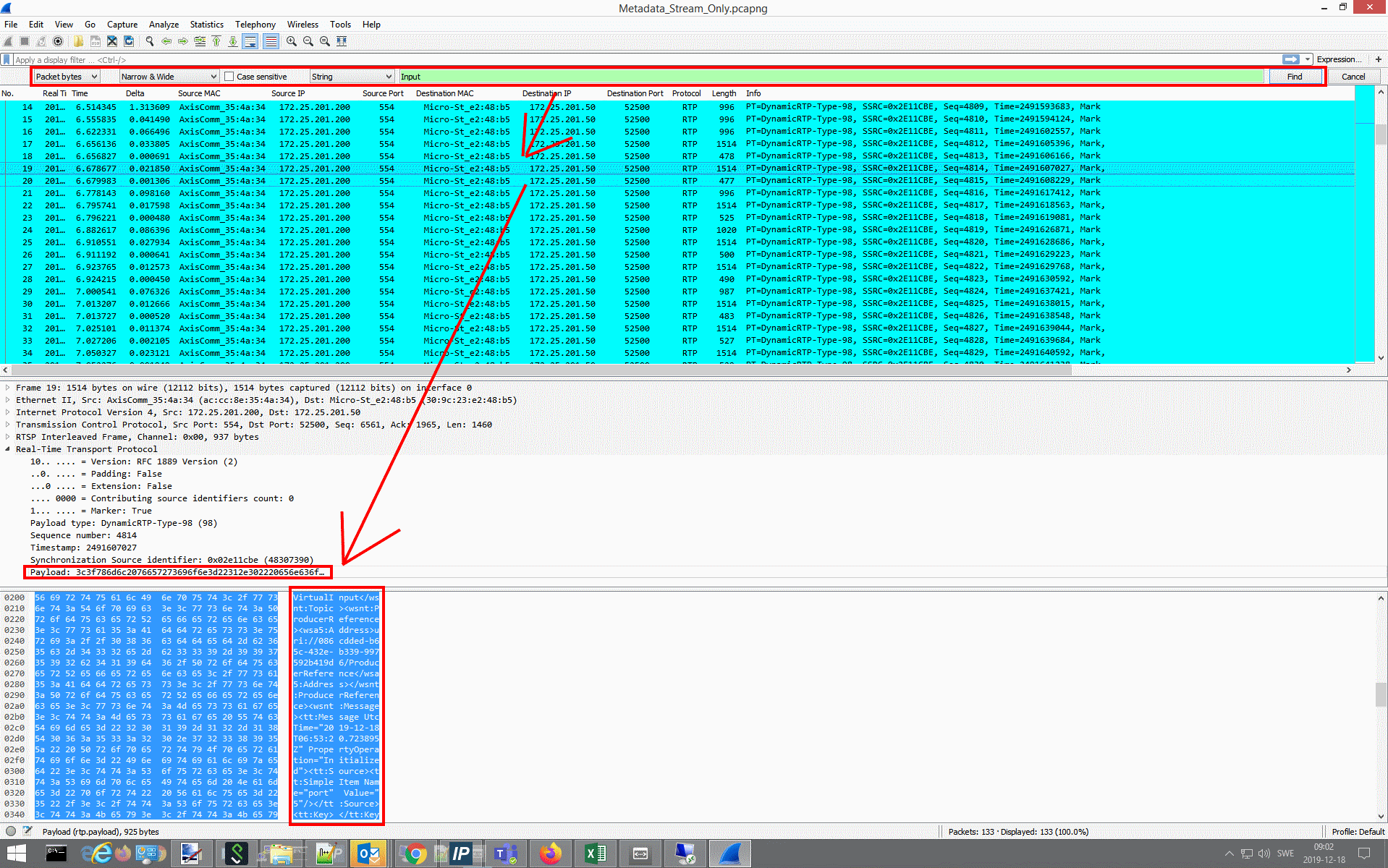
Task: Jump to the last packet
Action: 233,41
